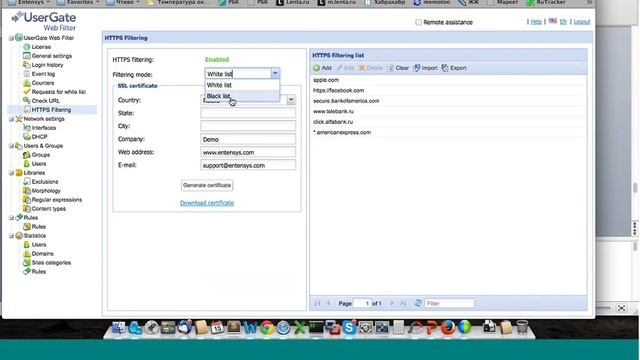This screenshot has height=360, width=640.
Task: Click the Clear list toolbar button
Action: (x=398, y=68)
